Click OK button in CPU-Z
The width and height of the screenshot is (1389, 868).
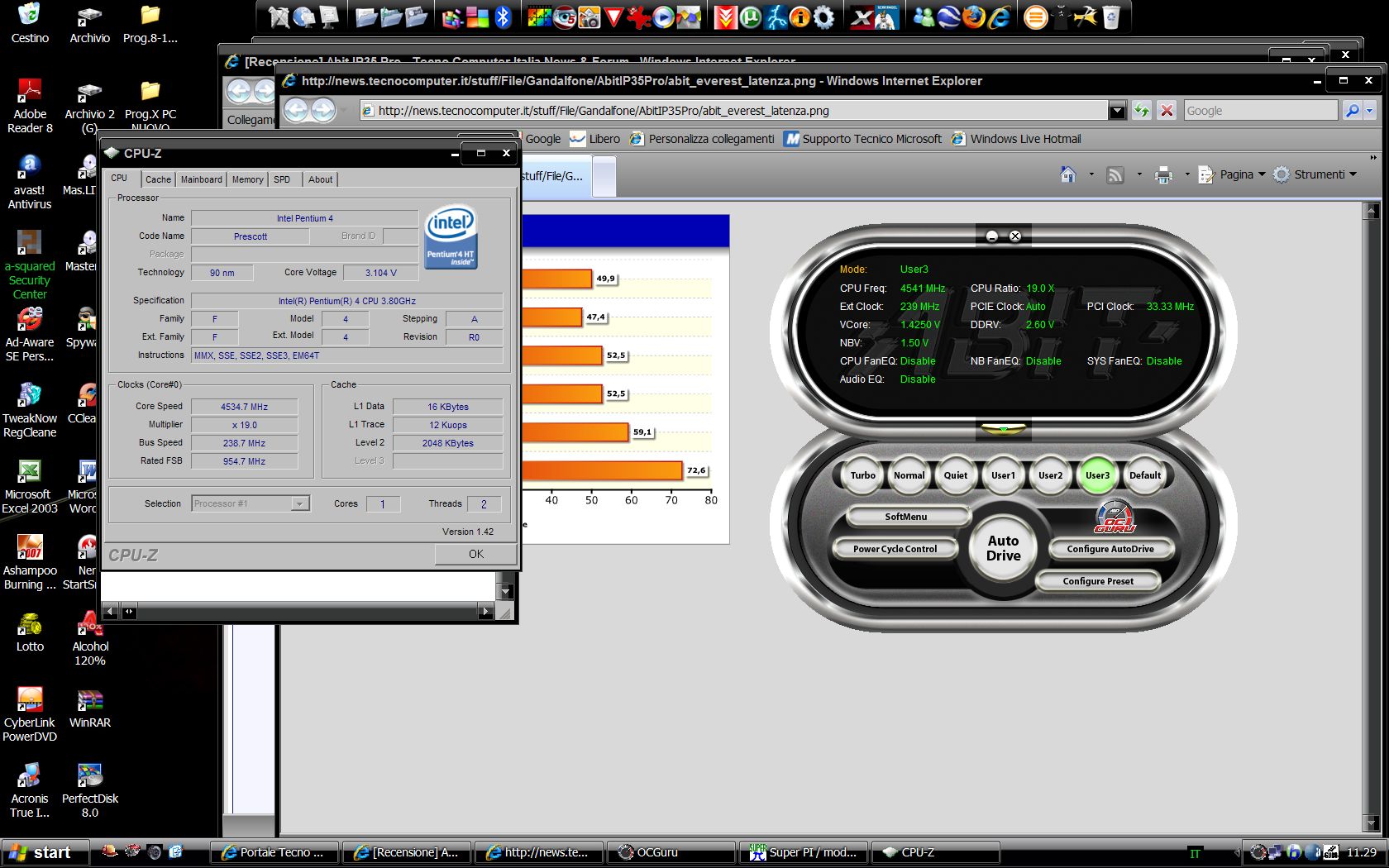tap(476, 554)
